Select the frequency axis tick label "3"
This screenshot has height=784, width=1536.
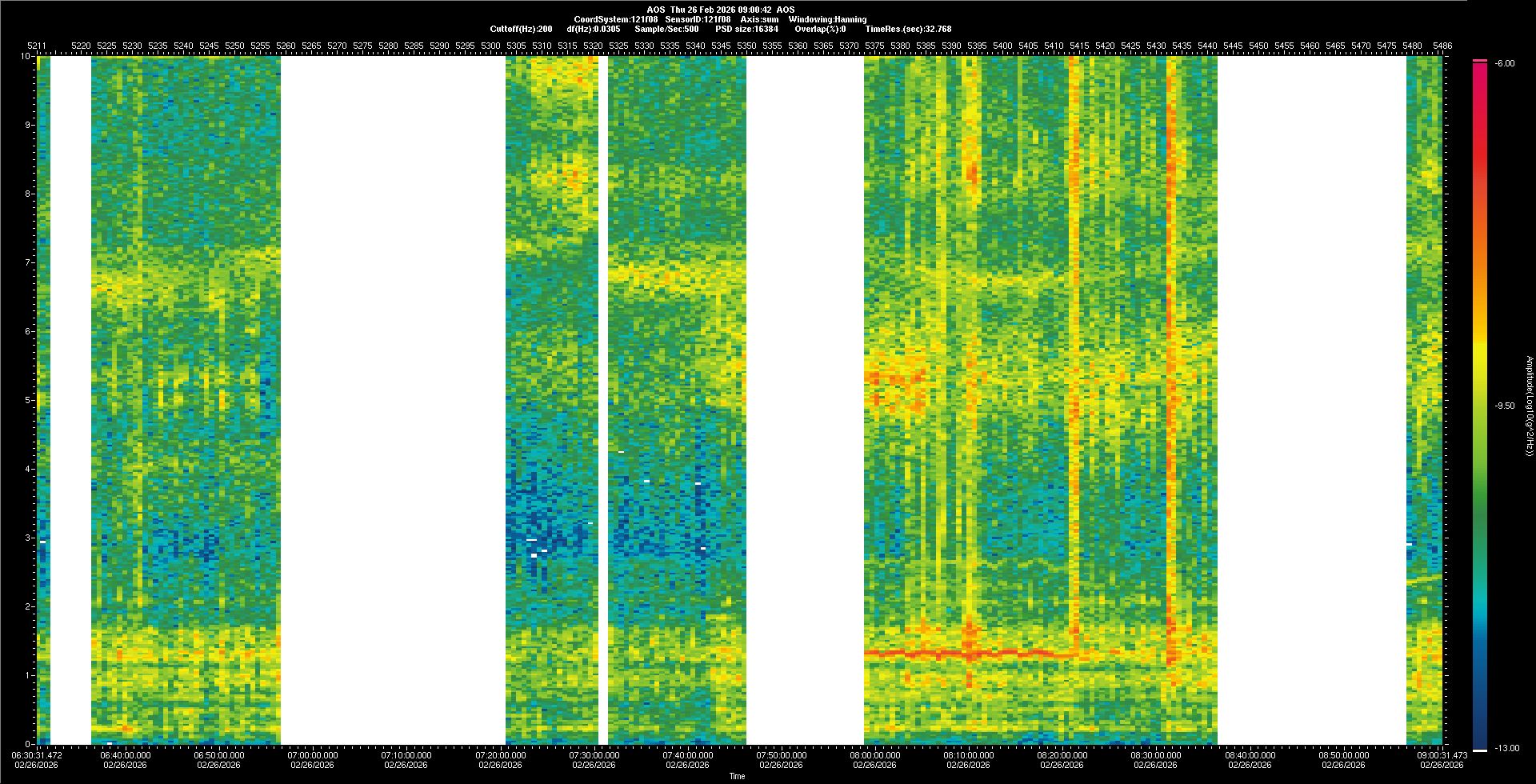(x=28, y=538)
